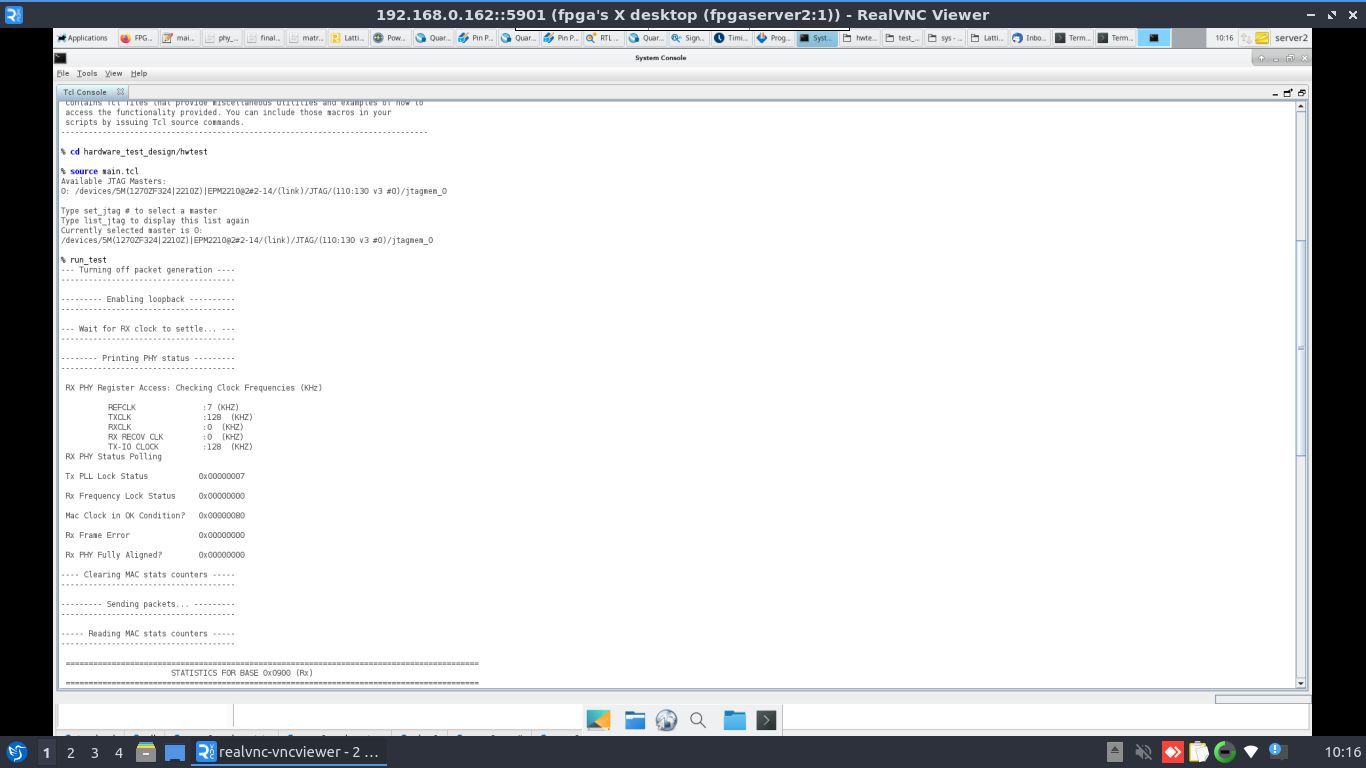Switch to the Thunderbird Inbox window
The width and height of the screenshot is (1366, 768).
[x=1029, y=38]
